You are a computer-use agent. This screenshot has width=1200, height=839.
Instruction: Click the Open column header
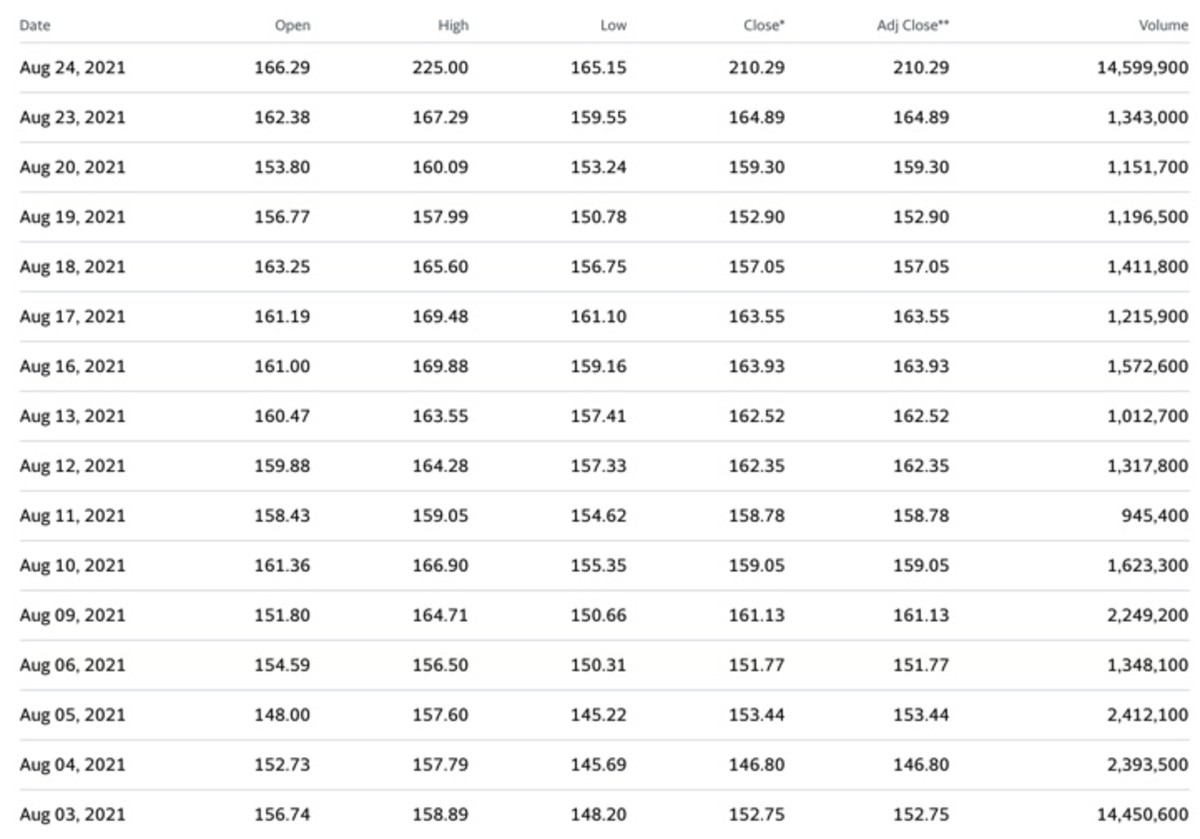(292, 26)
